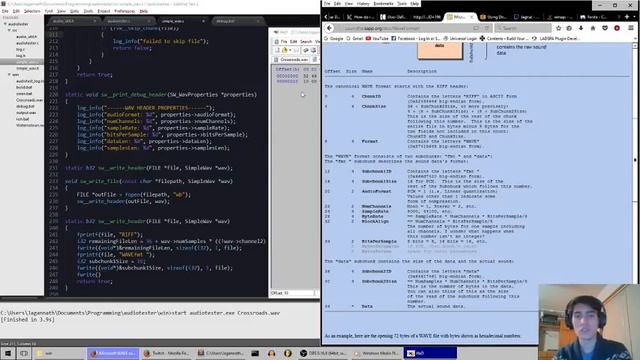Open the Tools menu in Sublime Text
This screenshot has width=640, height=360.
pyautogui.click(x=88, y=11)
